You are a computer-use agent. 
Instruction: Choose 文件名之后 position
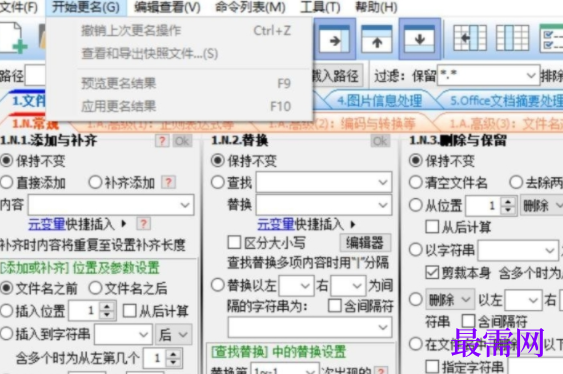pos(95,288)
